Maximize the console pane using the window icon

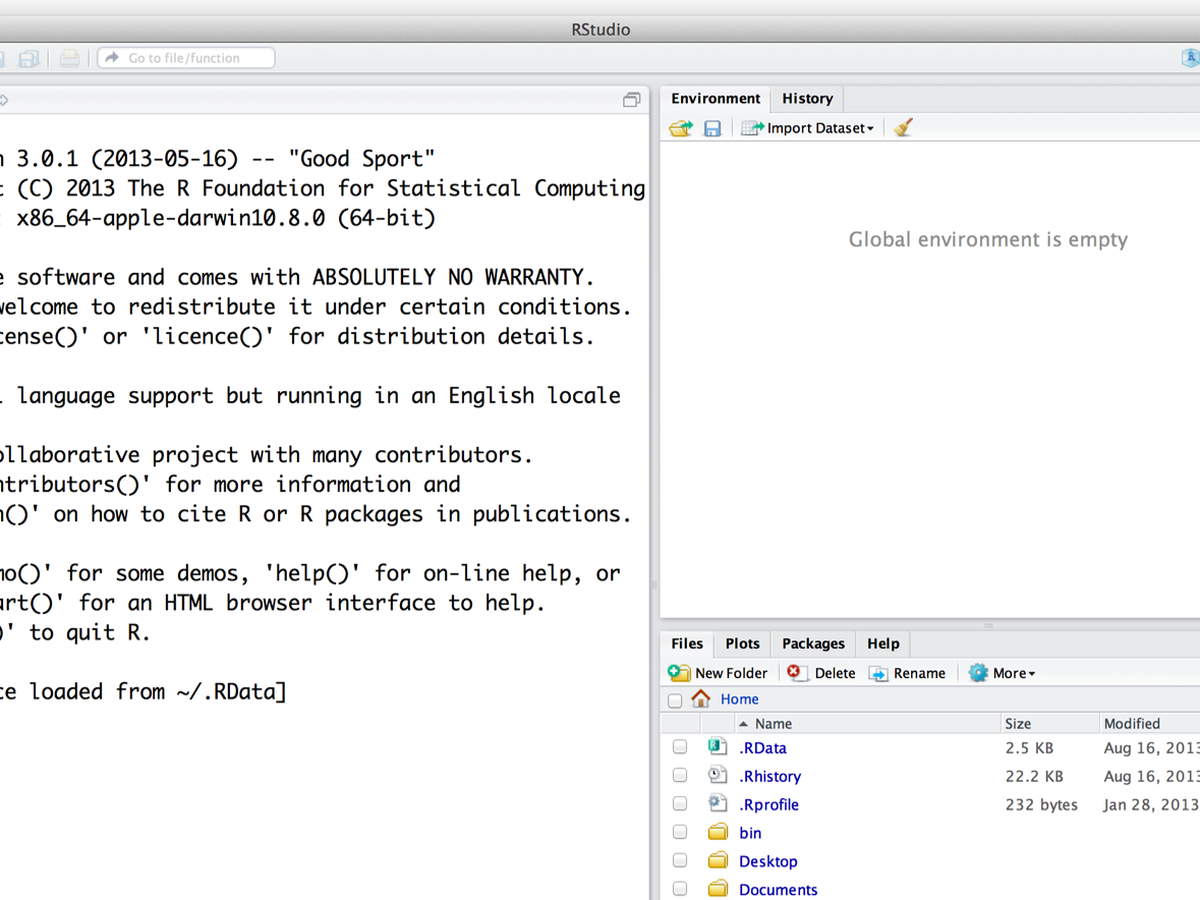coord(631,99)
